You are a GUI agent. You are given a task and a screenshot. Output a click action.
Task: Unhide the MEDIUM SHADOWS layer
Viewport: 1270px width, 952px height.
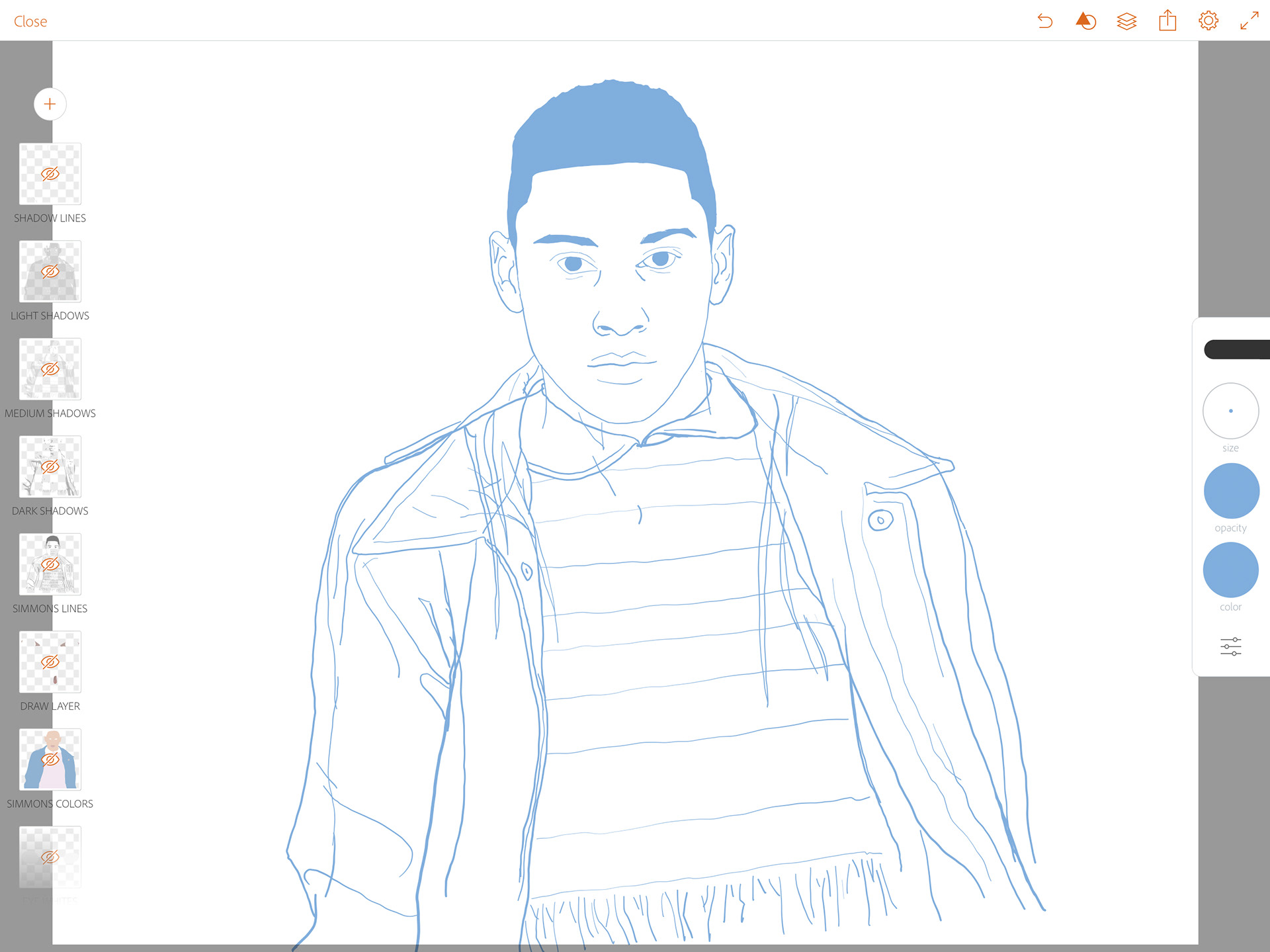[x=50, y=369]
